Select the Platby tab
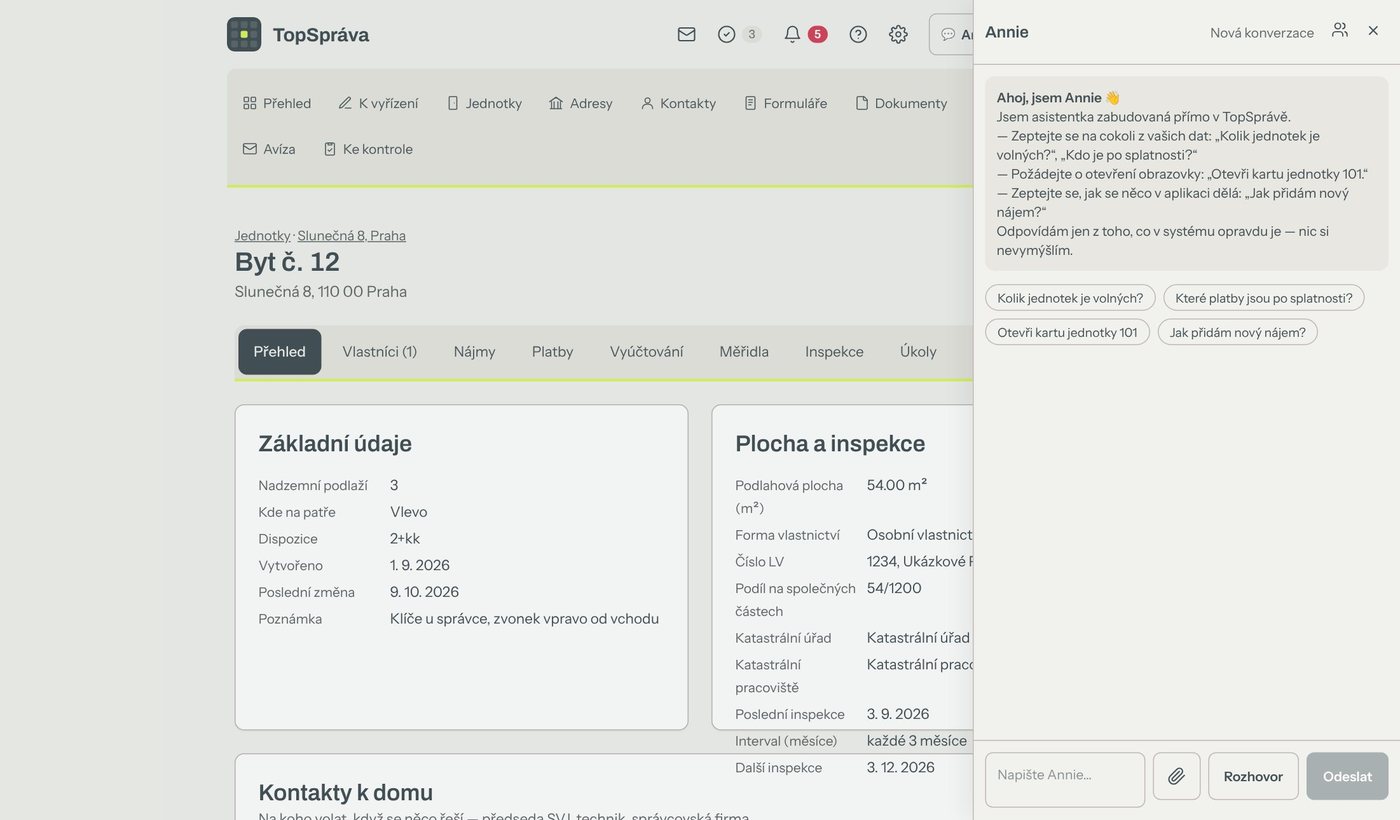 pyautogui.click(x=553, y=351)
